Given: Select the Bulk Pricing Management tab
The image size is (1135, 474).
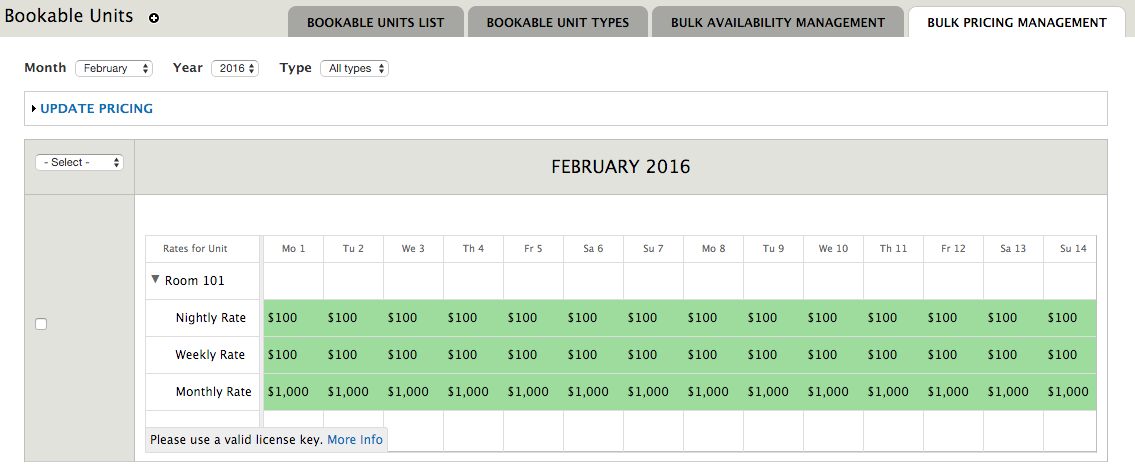Looking at the screenshot, I should (x=1016, y=22).
